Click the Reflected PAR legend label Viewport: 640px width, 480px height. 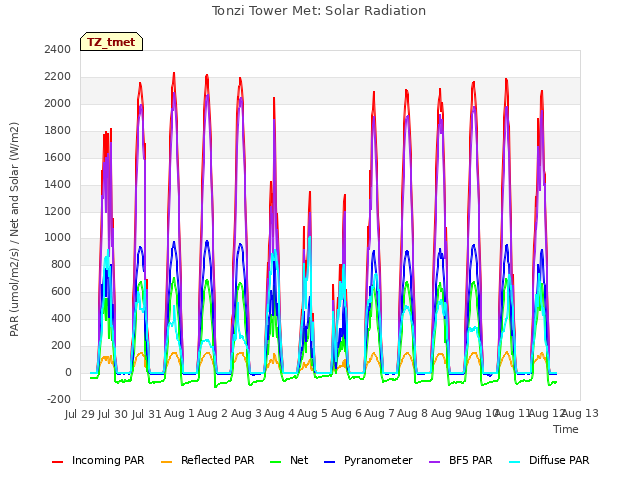(x=218, y=460)
